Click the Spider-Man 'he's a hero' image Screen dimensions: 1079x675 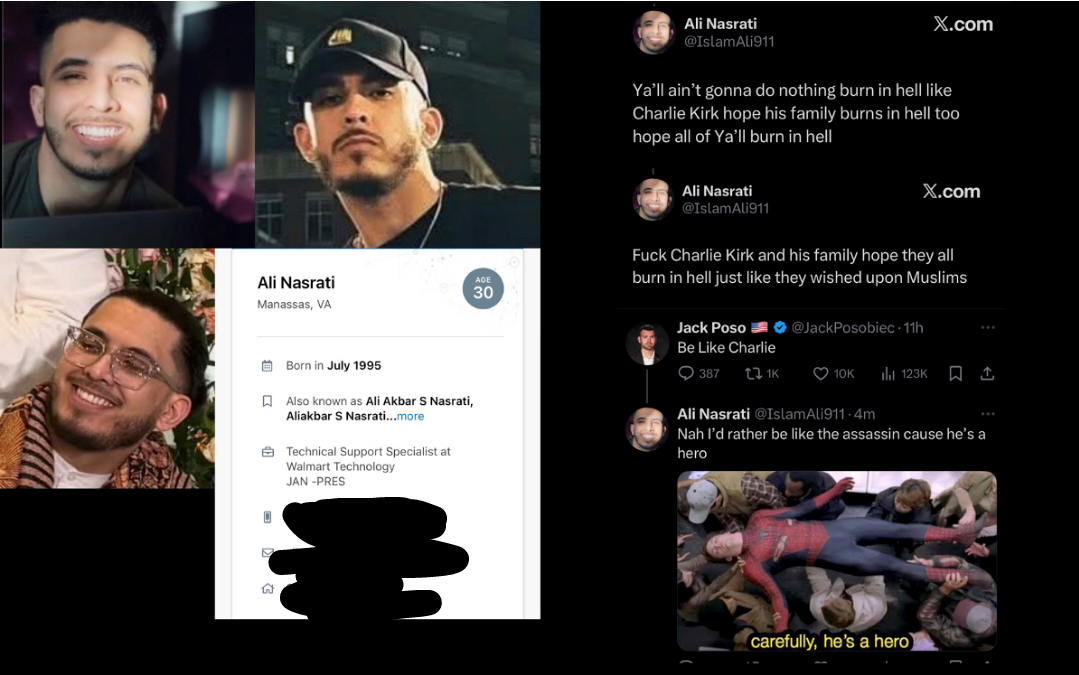836,561
